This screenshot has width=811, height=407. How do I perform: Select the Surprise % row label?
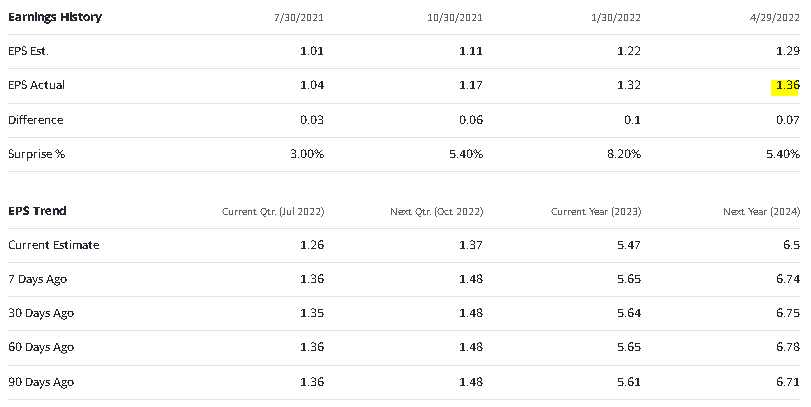click(35, 154)
